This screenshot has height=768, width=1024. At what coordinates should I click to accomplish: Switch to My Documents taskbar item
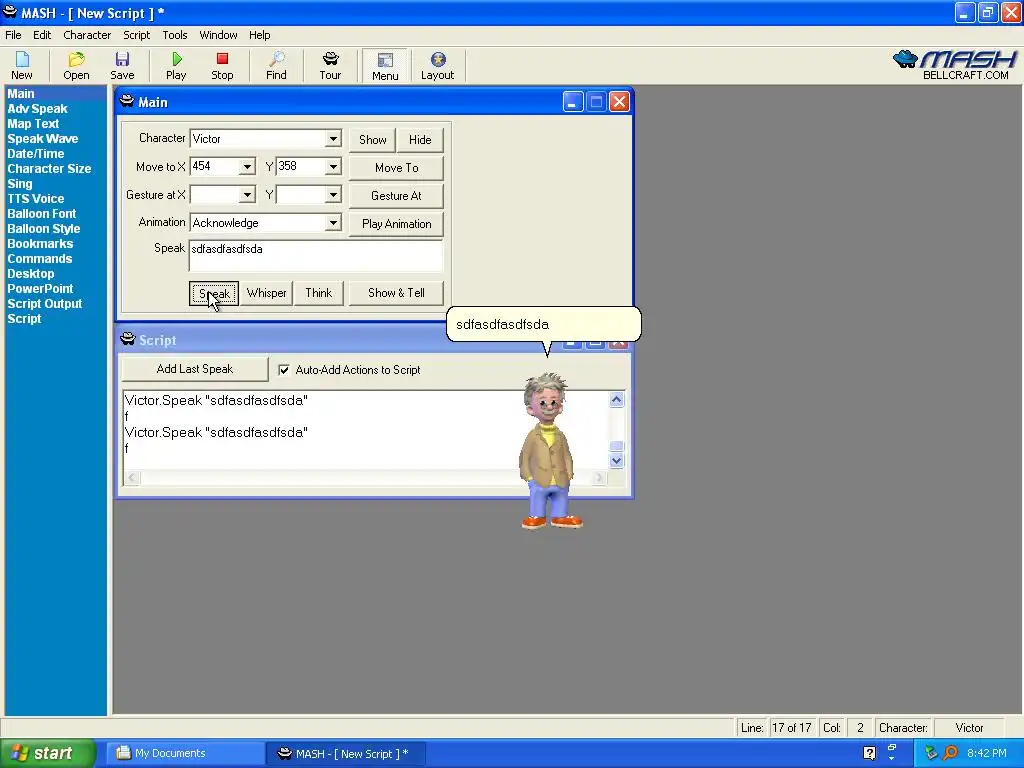(x=185, y=753)
